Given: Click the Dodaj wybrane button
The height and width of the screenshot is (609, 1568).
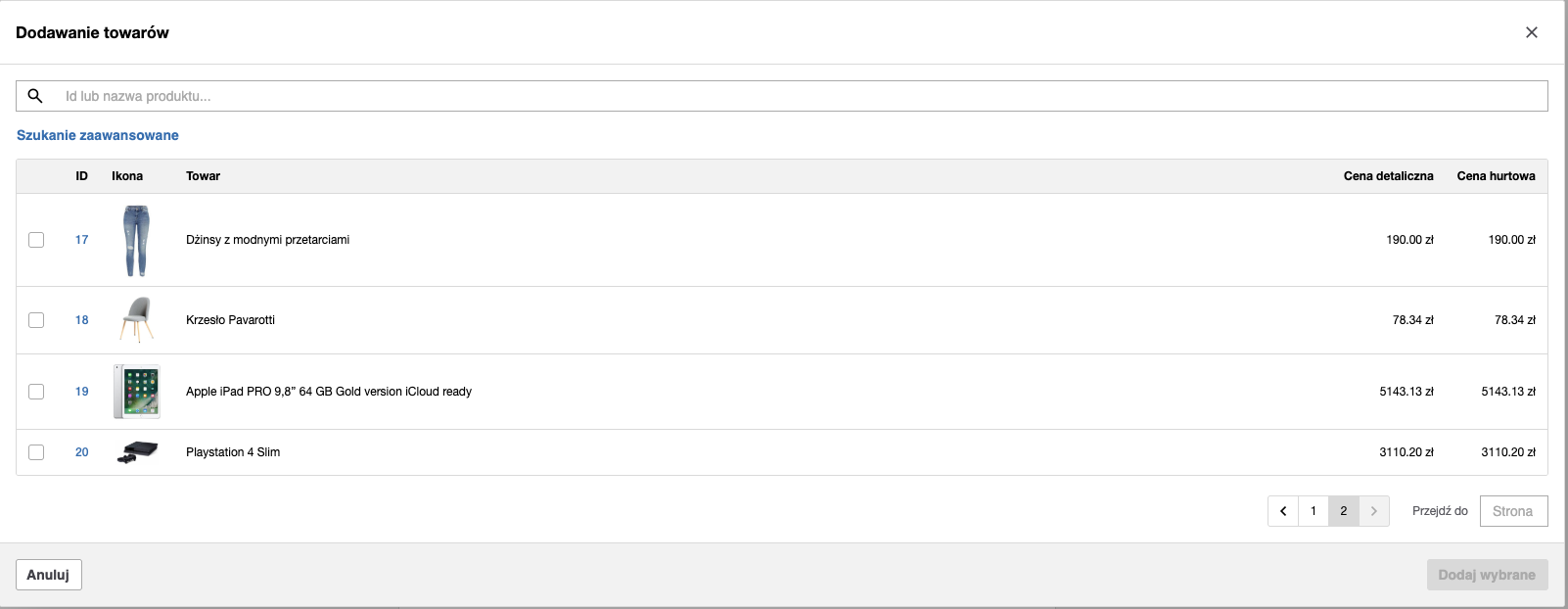Looking at the screenshot, I should click(1487, 575).
